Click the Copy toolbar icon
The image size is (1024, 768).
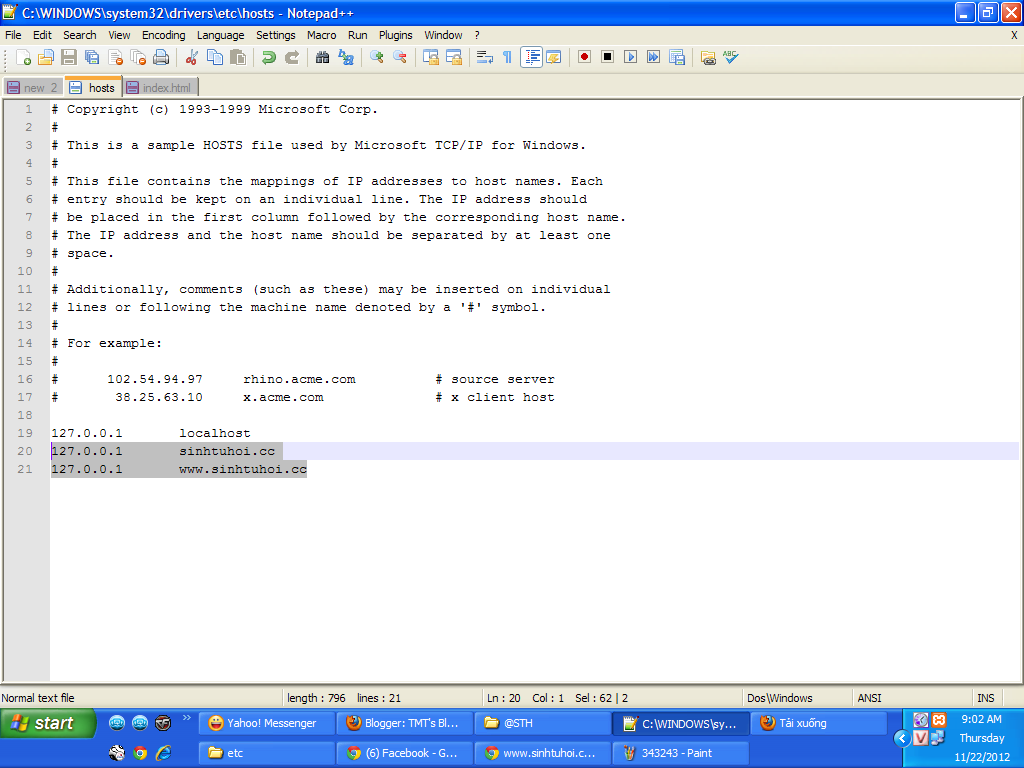click(x=215, y=57)
